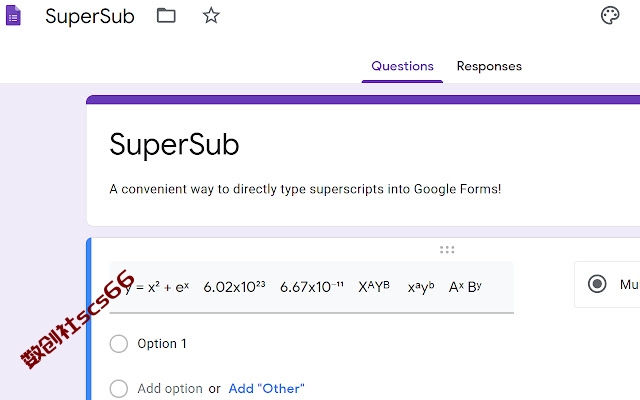The width and height of the screenshot is (640, 400).
Task: Click the SuperSub document name in the header
Action: pos(90,16)
